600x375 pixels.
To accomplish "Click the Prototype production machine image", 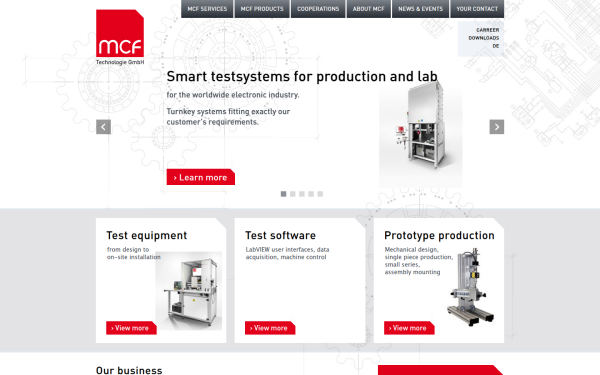I will pos(471,287).
